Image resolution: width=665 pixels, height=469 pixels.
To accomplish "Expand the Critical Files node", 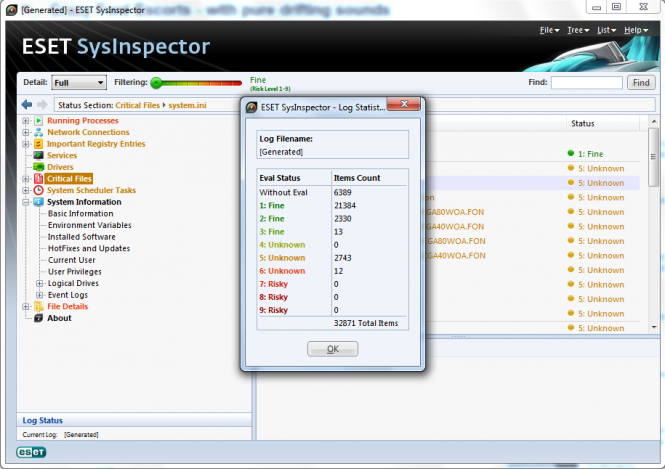I will (x=26, y=179).
